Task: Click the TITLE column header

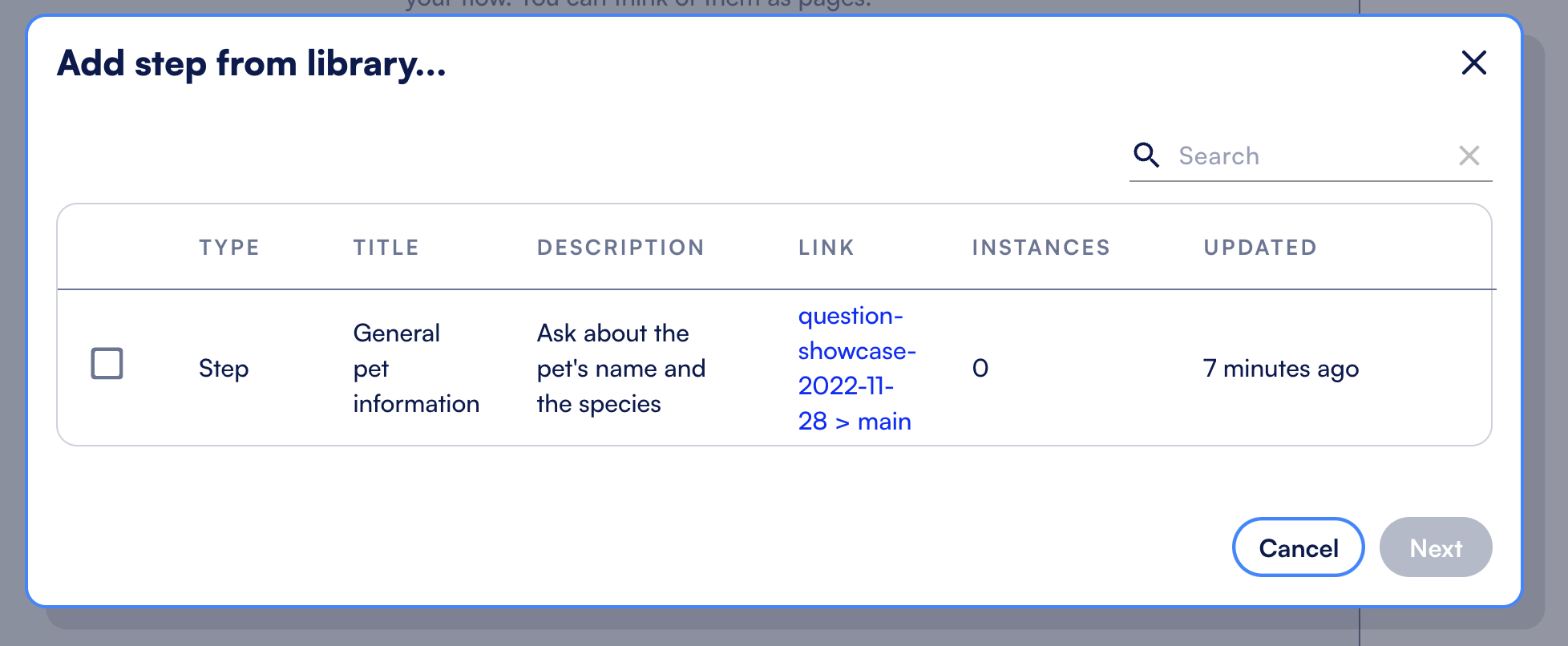Action: [x=386, y=248]
